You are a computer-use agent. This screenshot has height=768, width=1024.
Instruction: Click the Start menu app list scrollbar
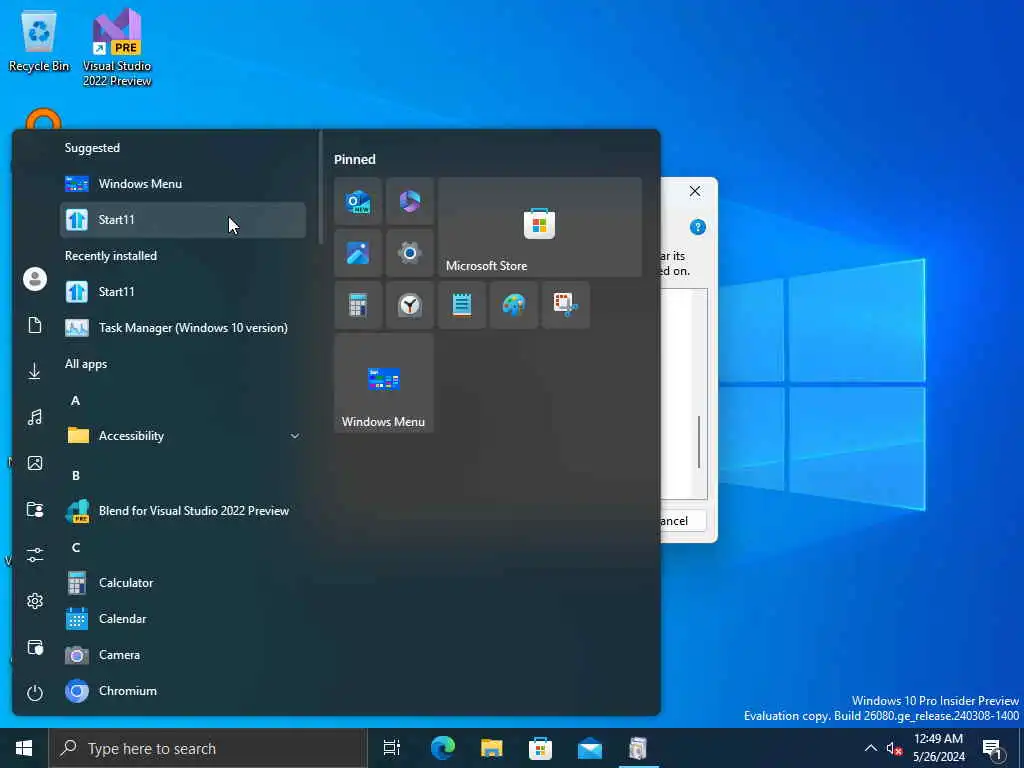click(x=321, y=187)
